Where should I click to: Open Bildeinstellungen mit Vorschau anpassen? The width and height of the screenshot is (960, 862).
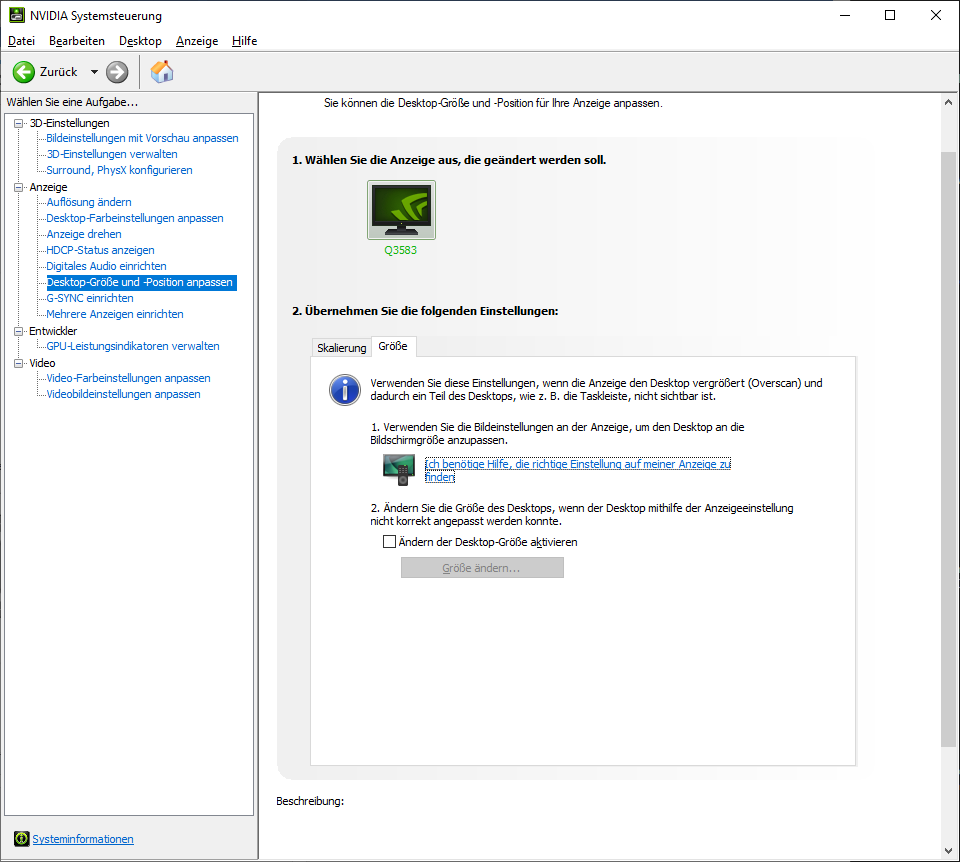coord(142,138)
